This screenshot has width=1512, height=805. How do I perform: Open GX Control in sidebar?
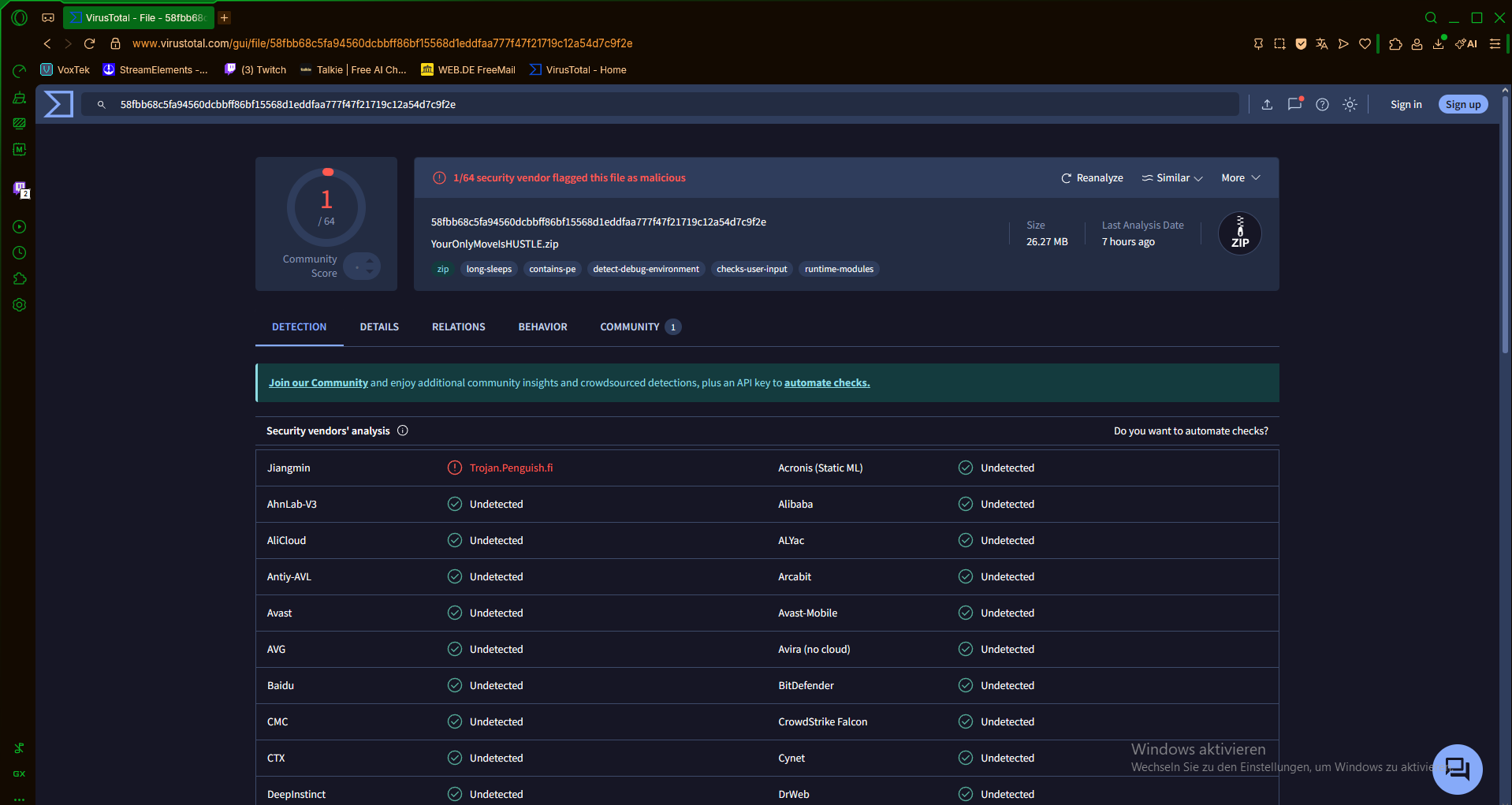click(x=20, y=71)
